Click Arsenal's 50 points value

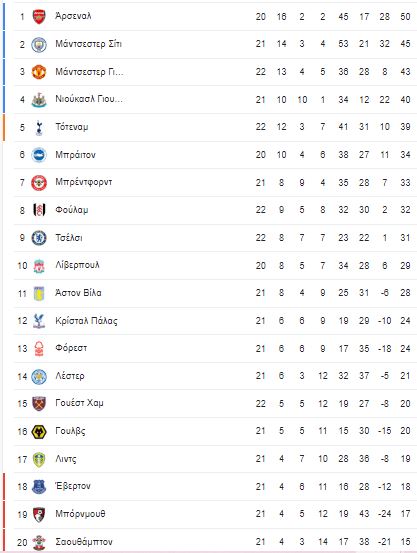pyautogui.click(x=405, y=17)
